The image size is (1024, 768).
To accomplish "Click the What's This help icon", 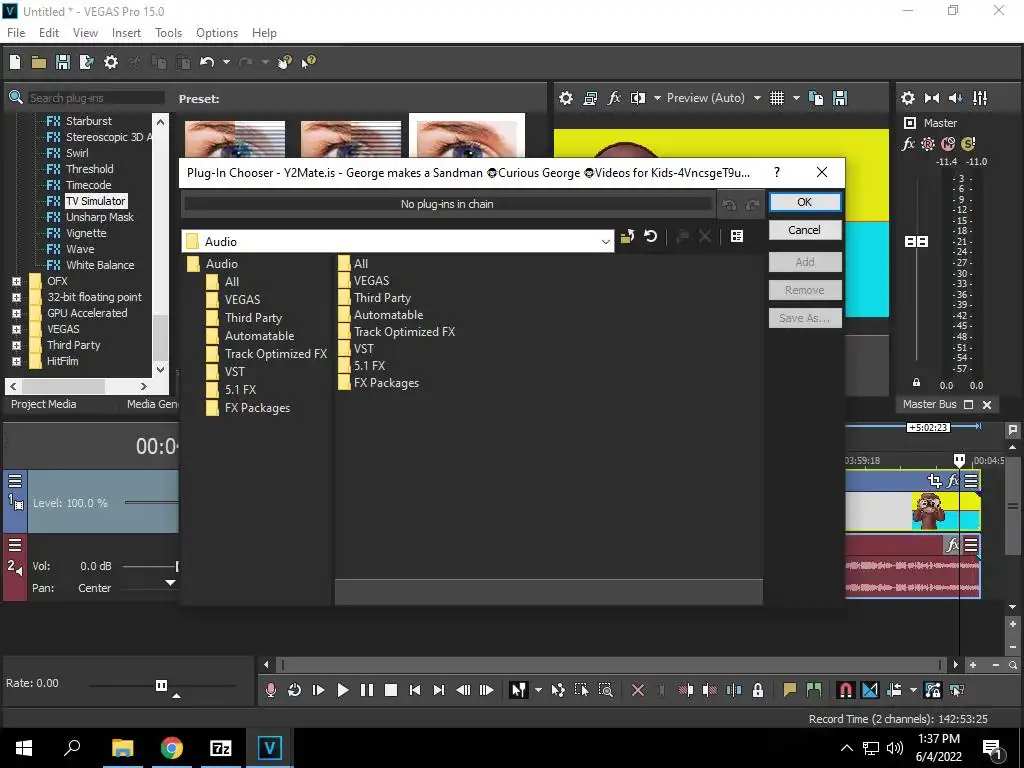I will 309,62.
